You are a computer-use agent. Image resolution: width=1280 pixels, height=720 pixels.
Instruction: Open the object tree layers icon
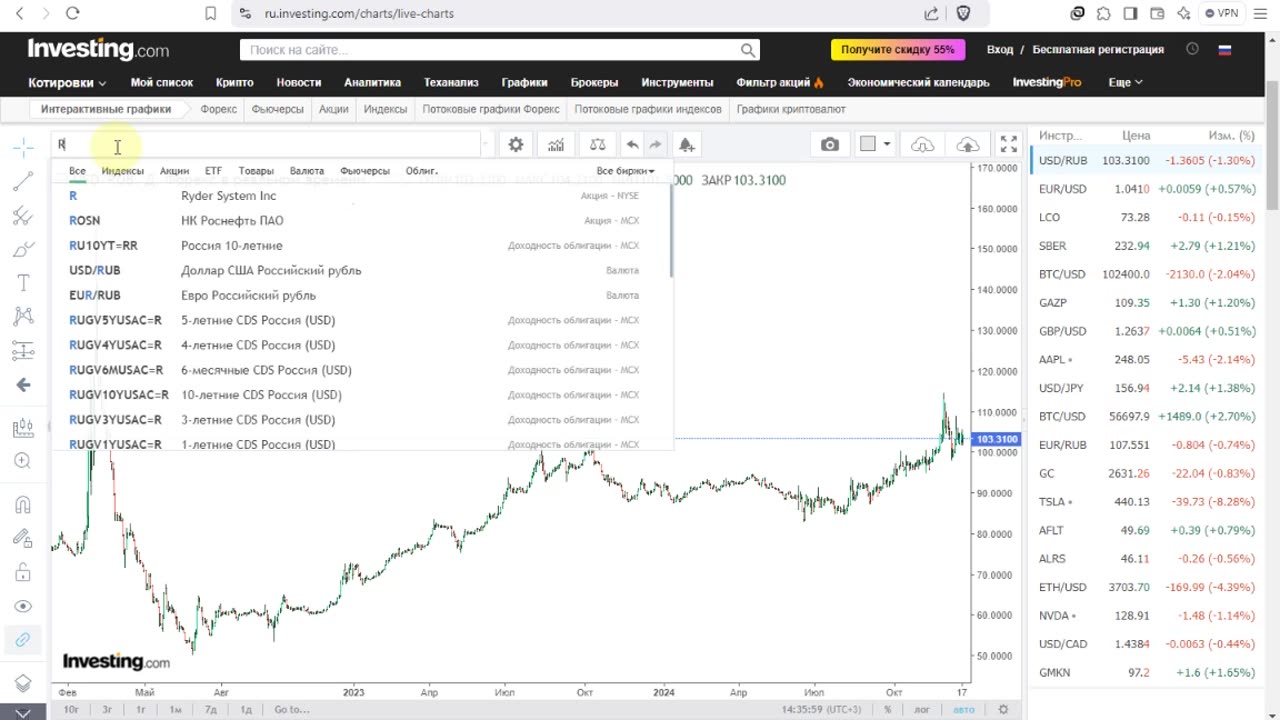23,683
